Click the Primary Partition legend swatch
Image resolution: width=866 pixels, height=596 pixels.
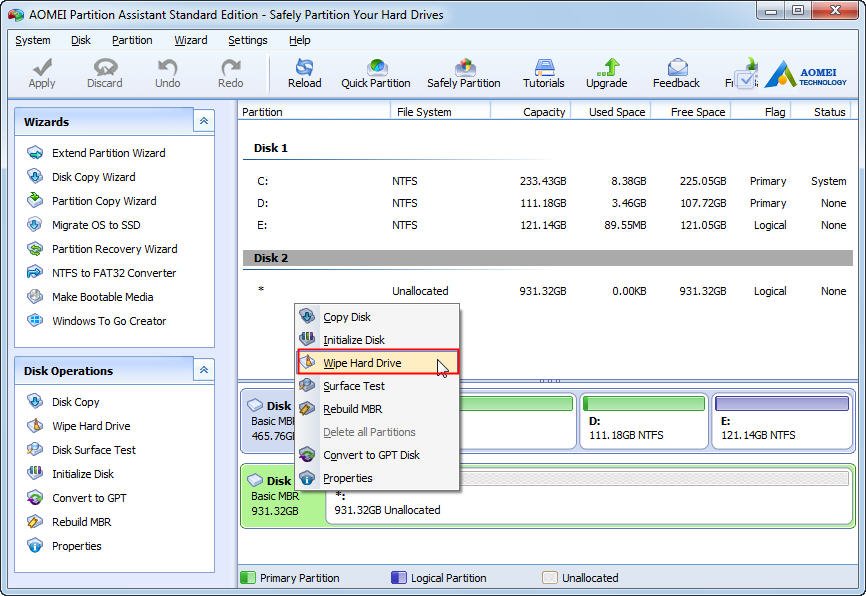point(248,578)
